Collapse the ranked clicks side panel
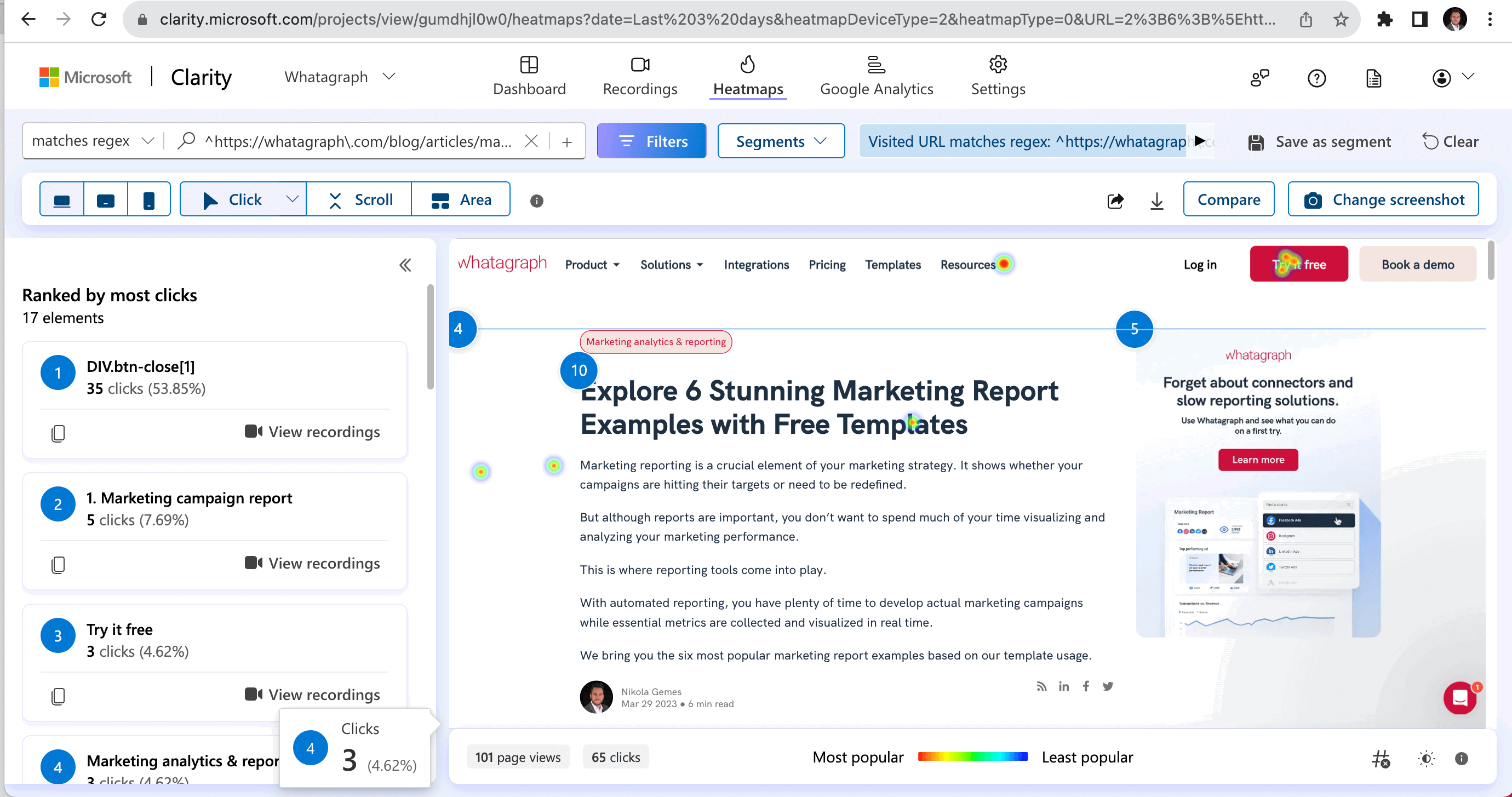 click(x=405, y=265)
